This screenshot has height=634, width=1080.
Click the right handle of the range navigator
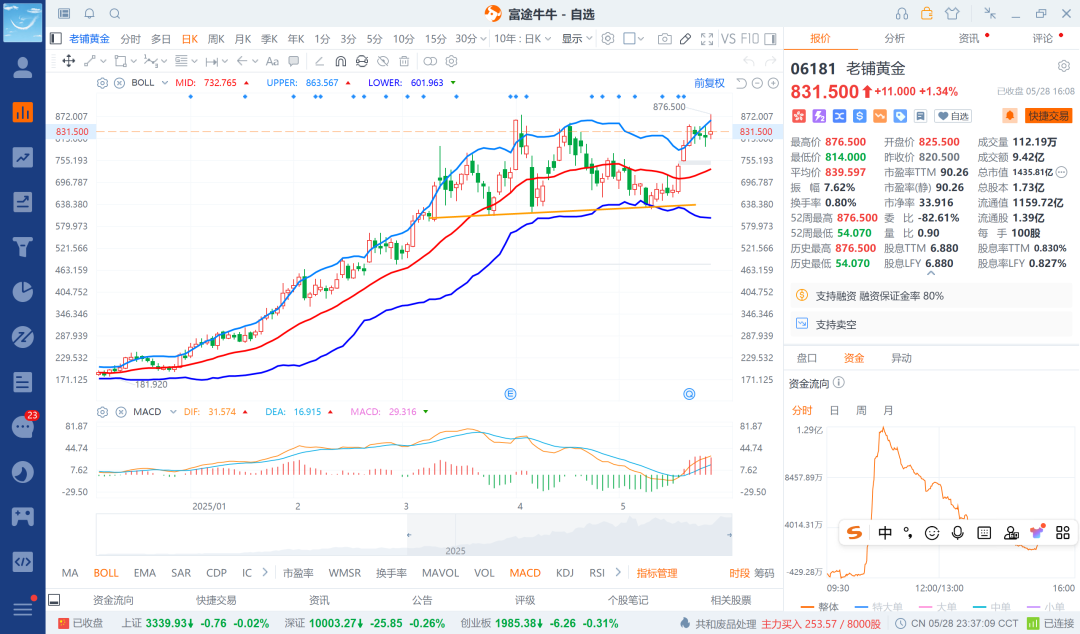(x=729, y=535)
